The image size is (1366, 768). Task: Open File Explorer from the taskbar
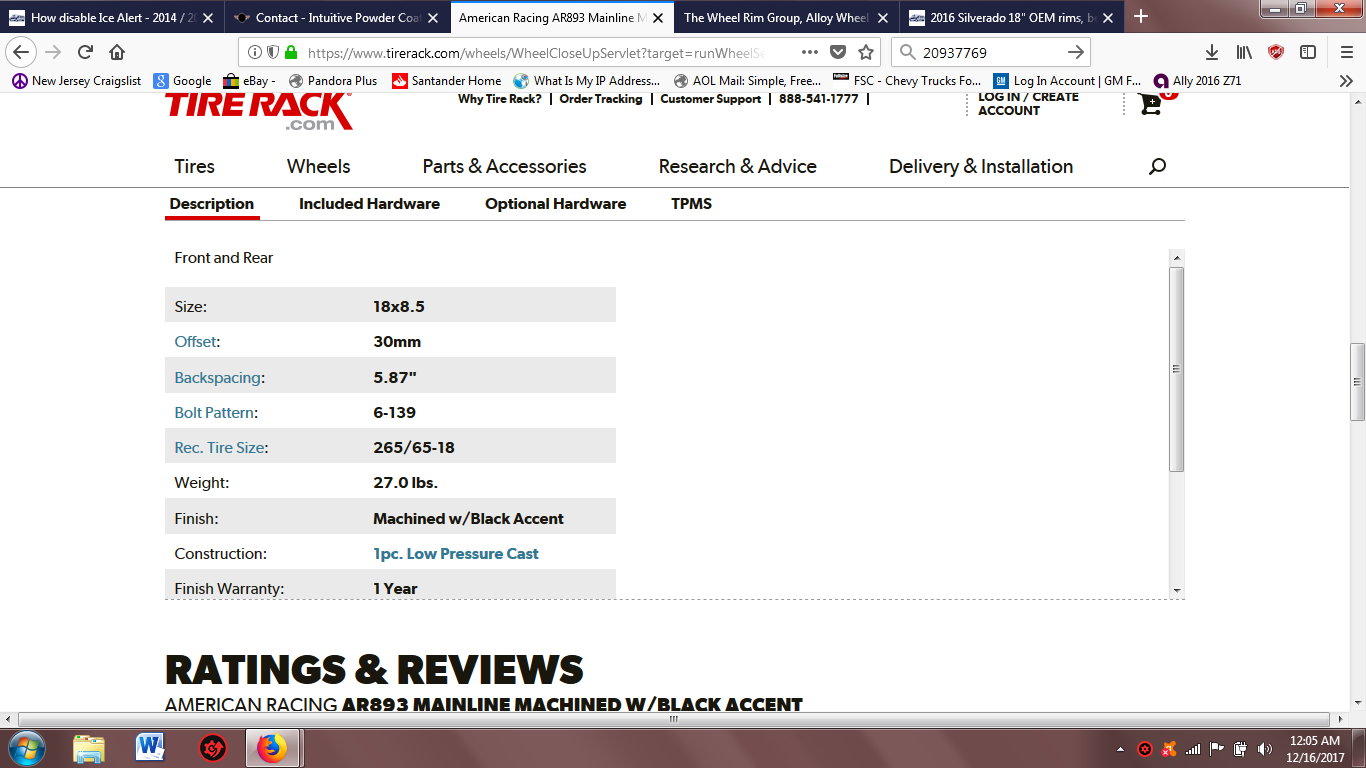tap(89, 748)
